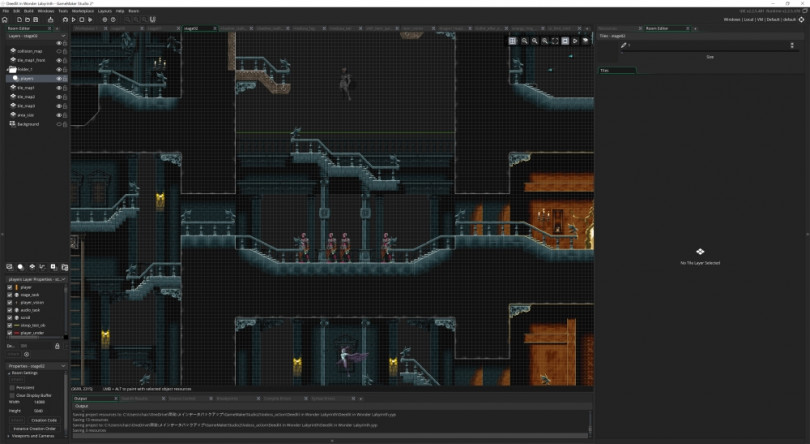Create a new project from the toolbar
The image size is (810, 444).
point(19,20)
